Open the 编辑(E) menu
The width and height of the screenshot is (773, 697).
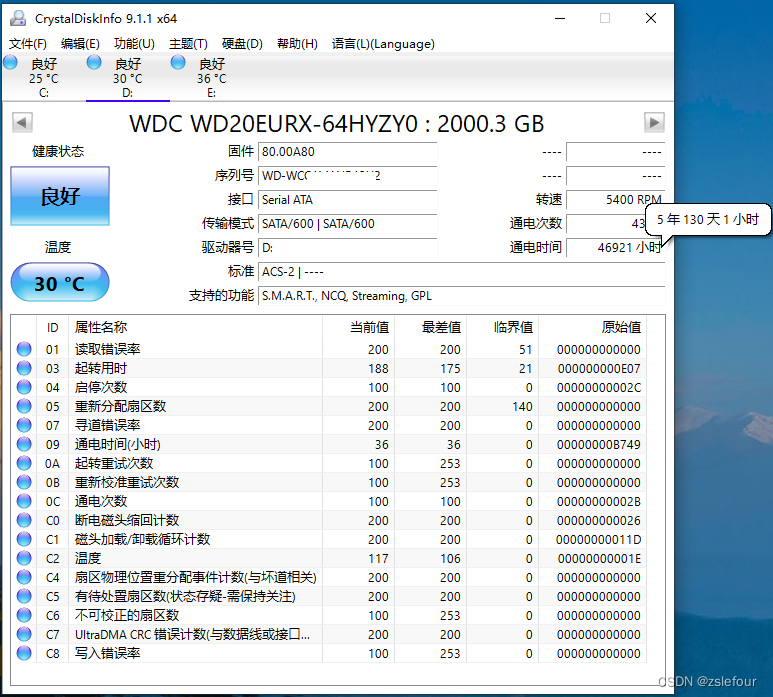pos(80,44)
